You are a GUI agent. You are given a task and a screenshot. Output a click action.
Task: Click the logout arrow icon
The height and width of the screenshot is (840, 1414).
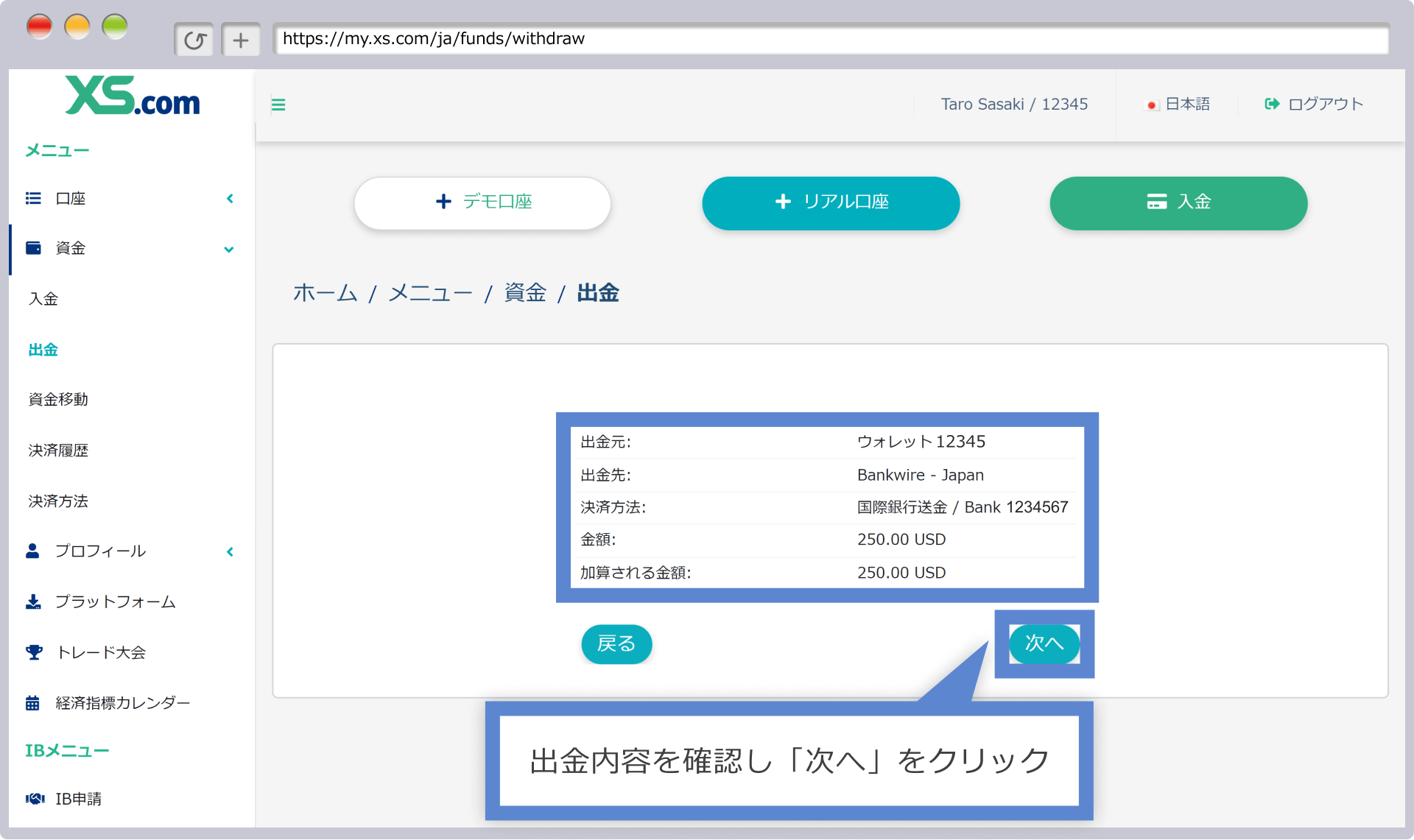(x=1272, y=104)
